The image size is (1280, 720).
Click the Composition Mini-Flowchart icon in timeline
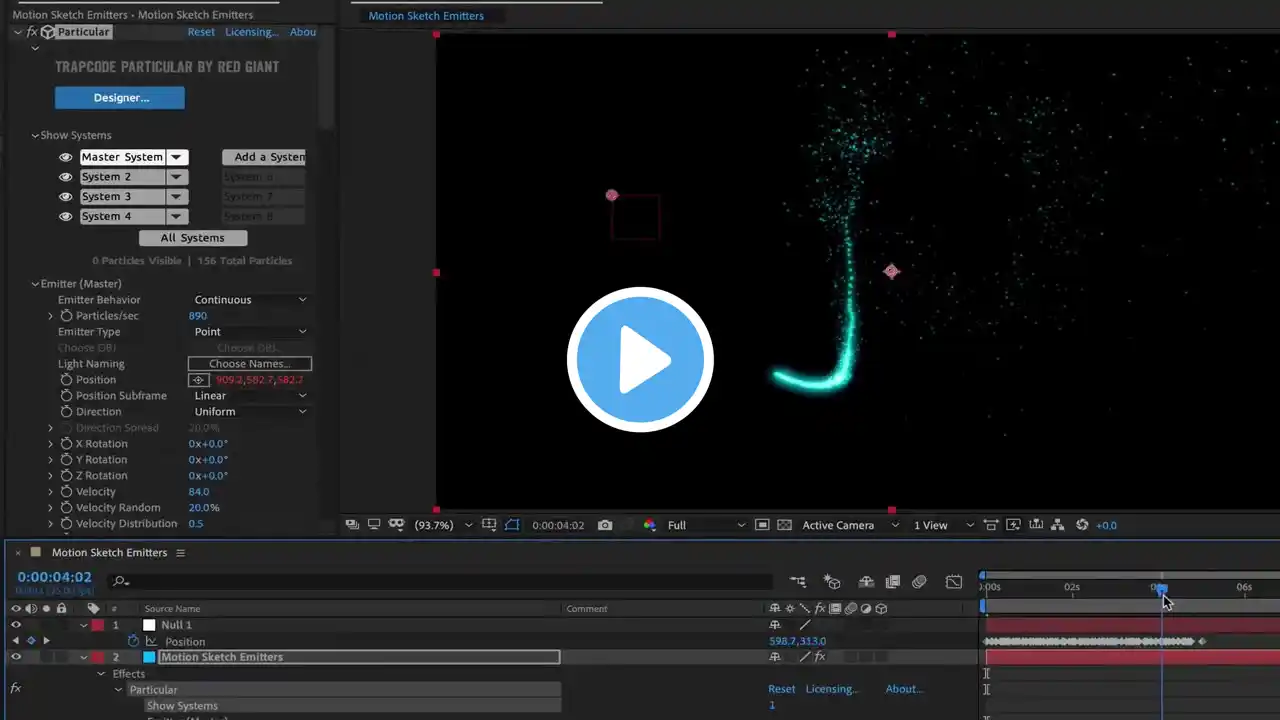point(798,581)
